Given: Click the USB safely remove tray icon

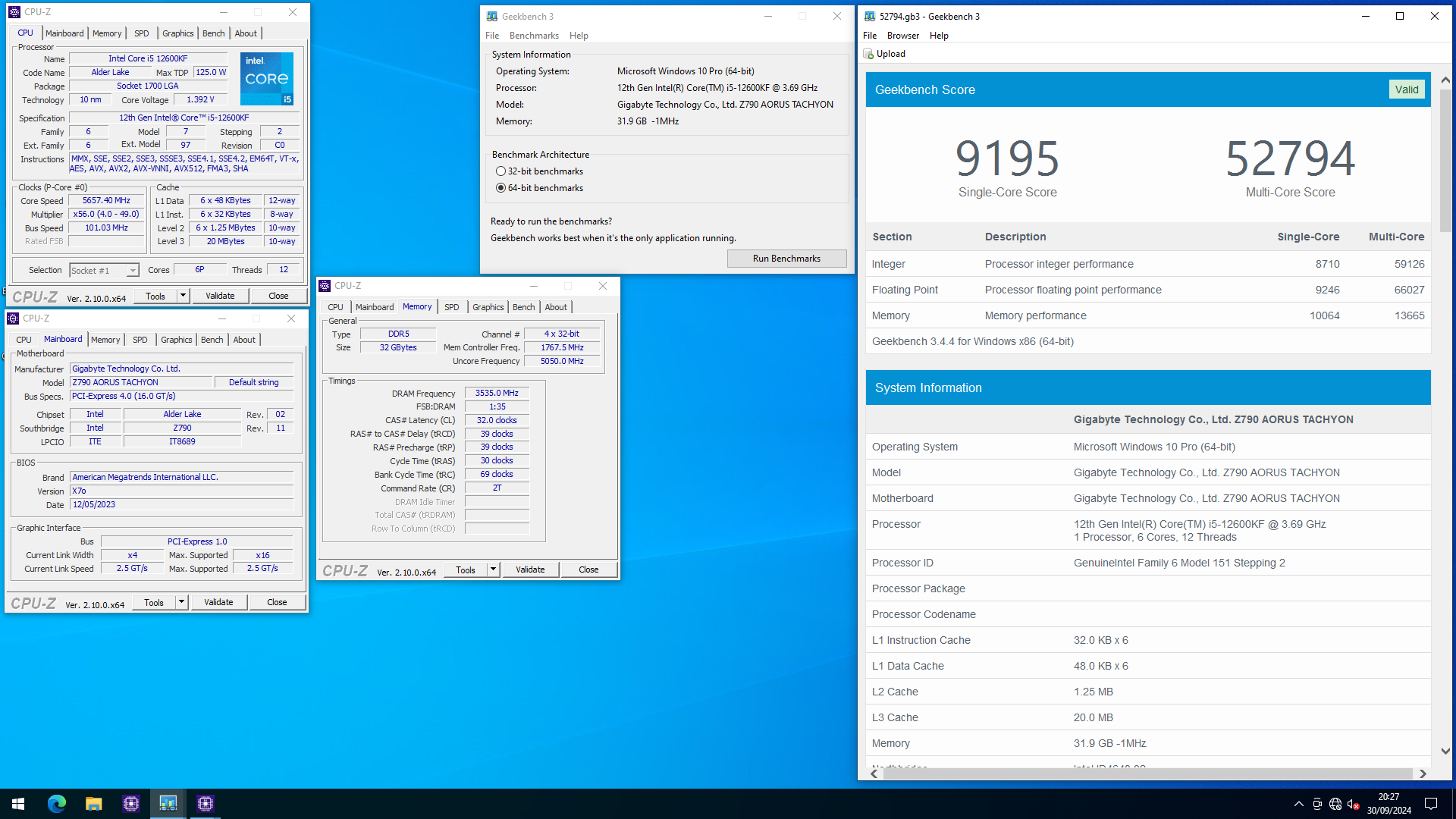Looking at the screenshot, I should [1317, 804].
